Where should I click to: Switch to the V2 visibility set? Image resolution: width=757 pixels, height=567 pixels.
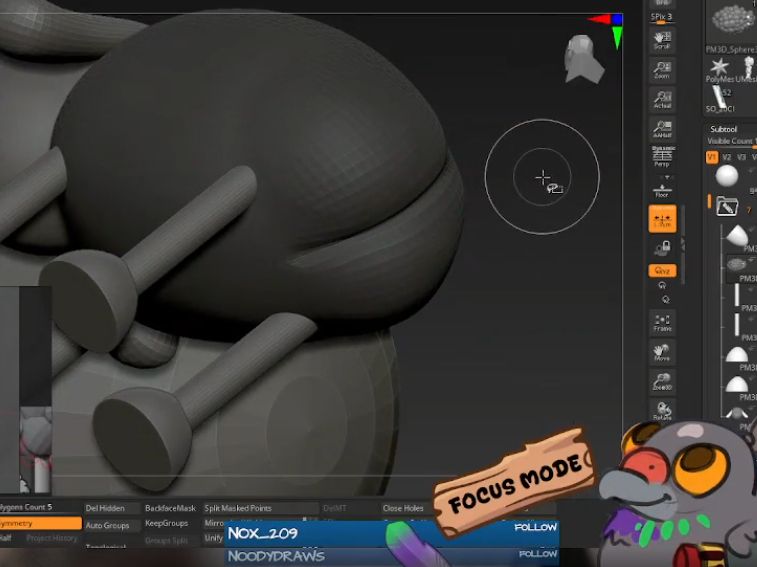point(726,157)
